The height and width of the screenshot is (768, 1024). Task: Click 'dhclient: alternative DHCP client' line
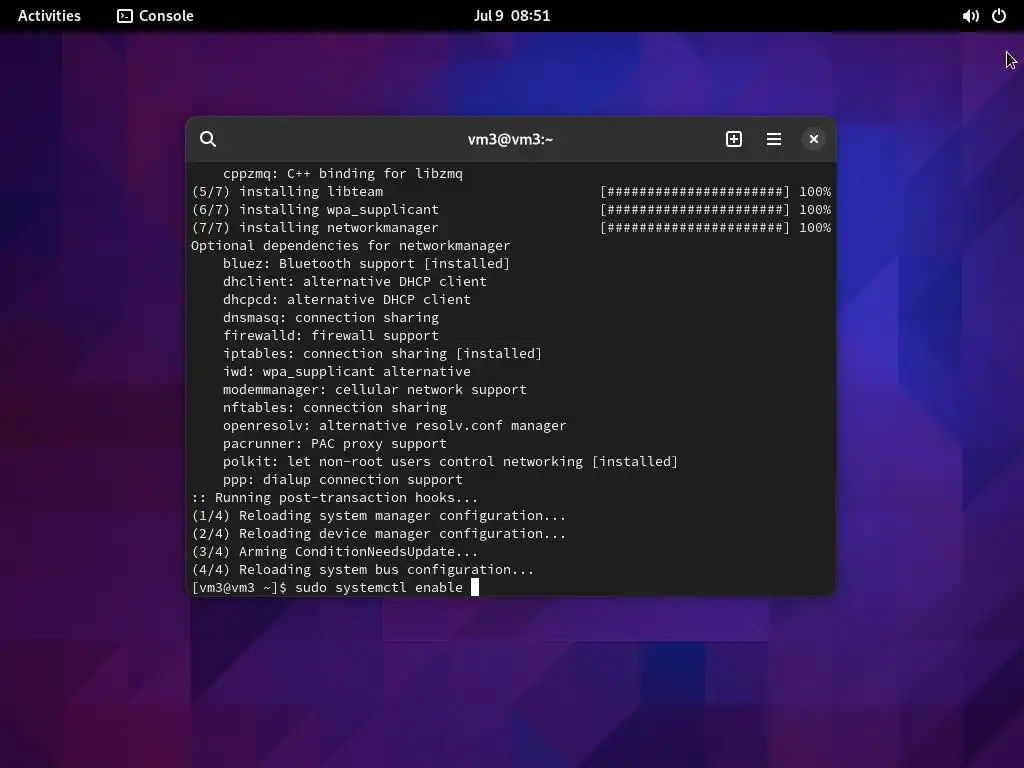(x=355, y=281)
